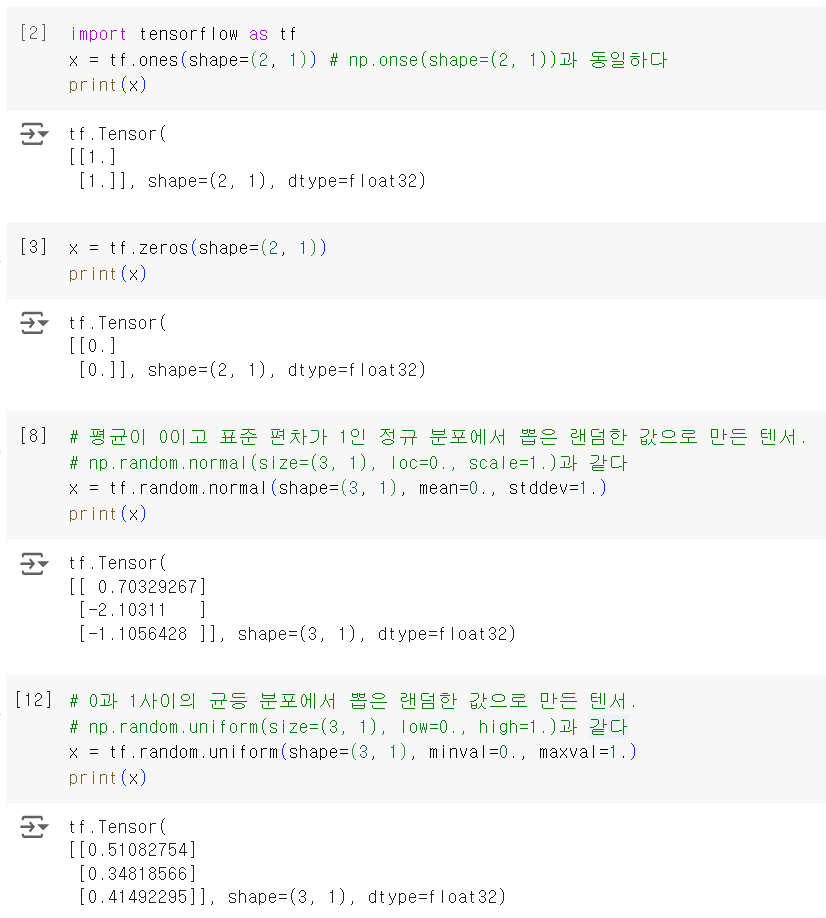Click output toggle icon below cell 3

[34, 323]
